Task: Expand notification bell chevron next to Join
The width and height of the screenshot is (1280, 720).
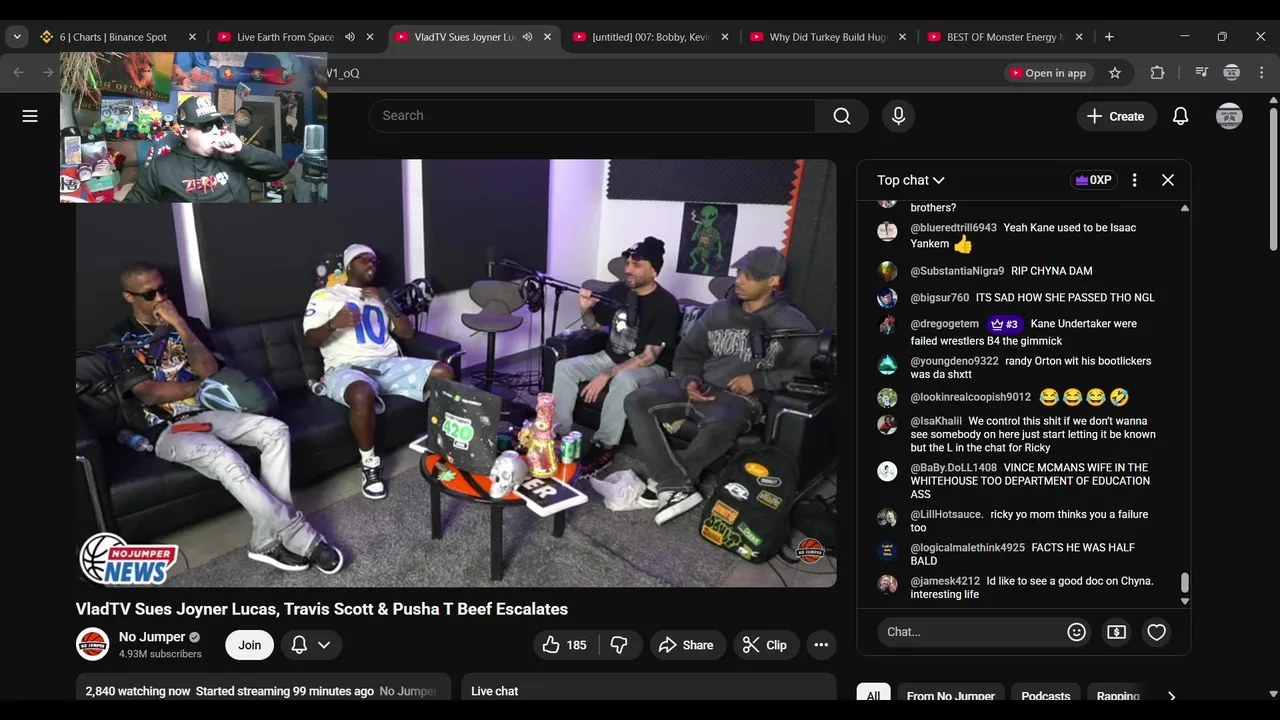Action: 324,645
